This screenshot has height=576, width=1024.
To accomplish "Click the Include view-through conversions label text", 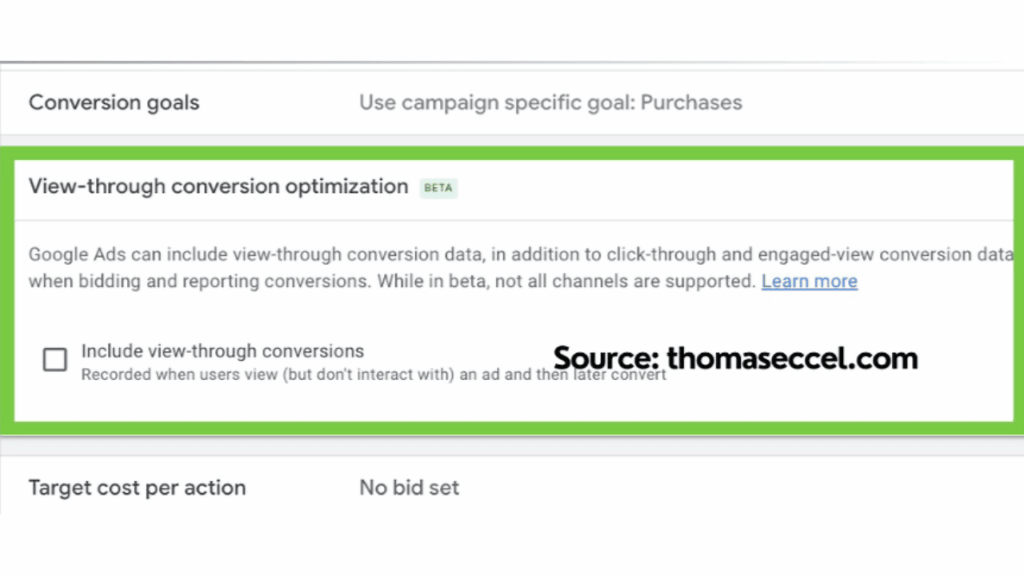I will point(222,351).
